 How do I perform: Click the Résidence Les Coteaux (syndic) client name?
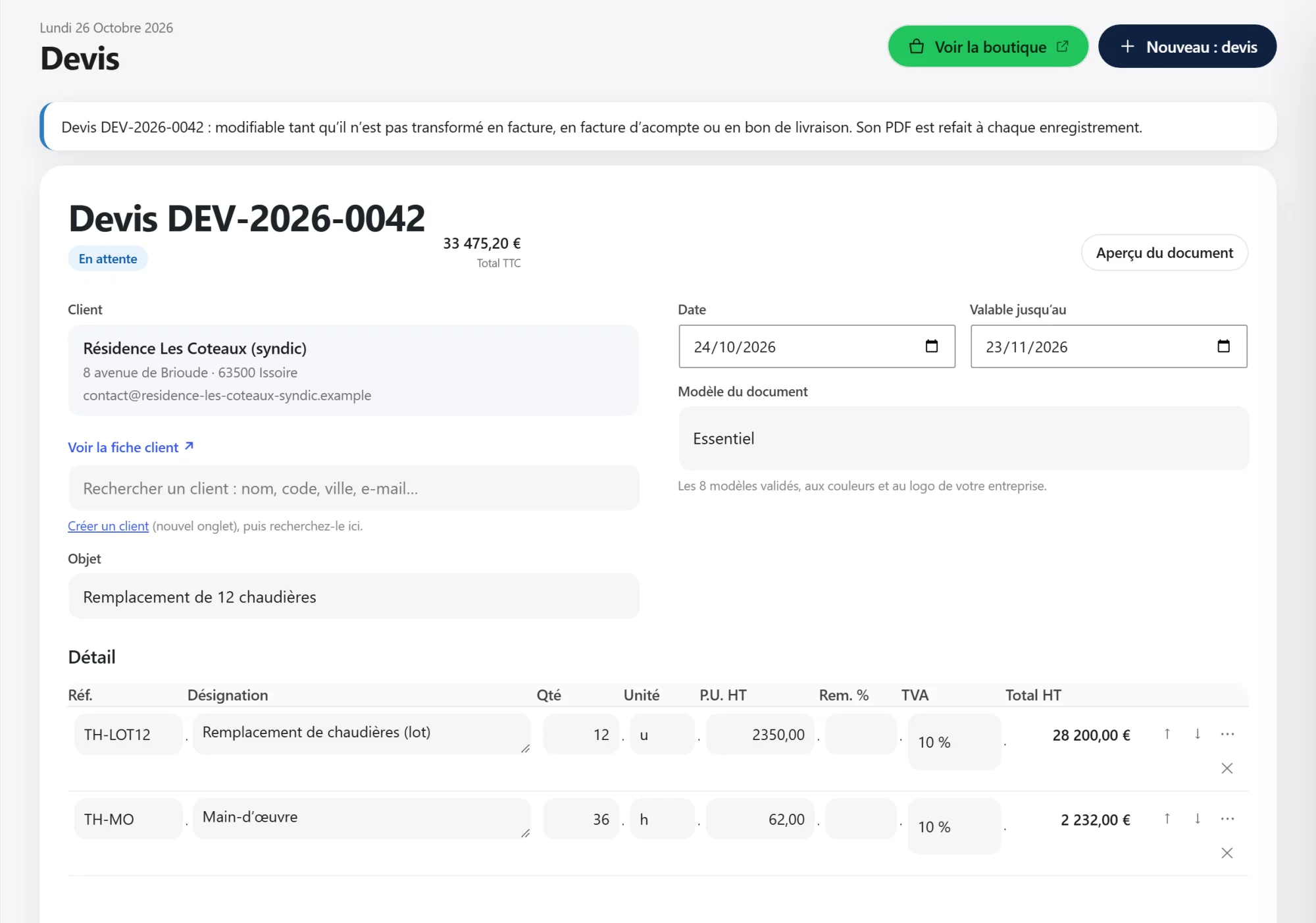coord(195,348)
